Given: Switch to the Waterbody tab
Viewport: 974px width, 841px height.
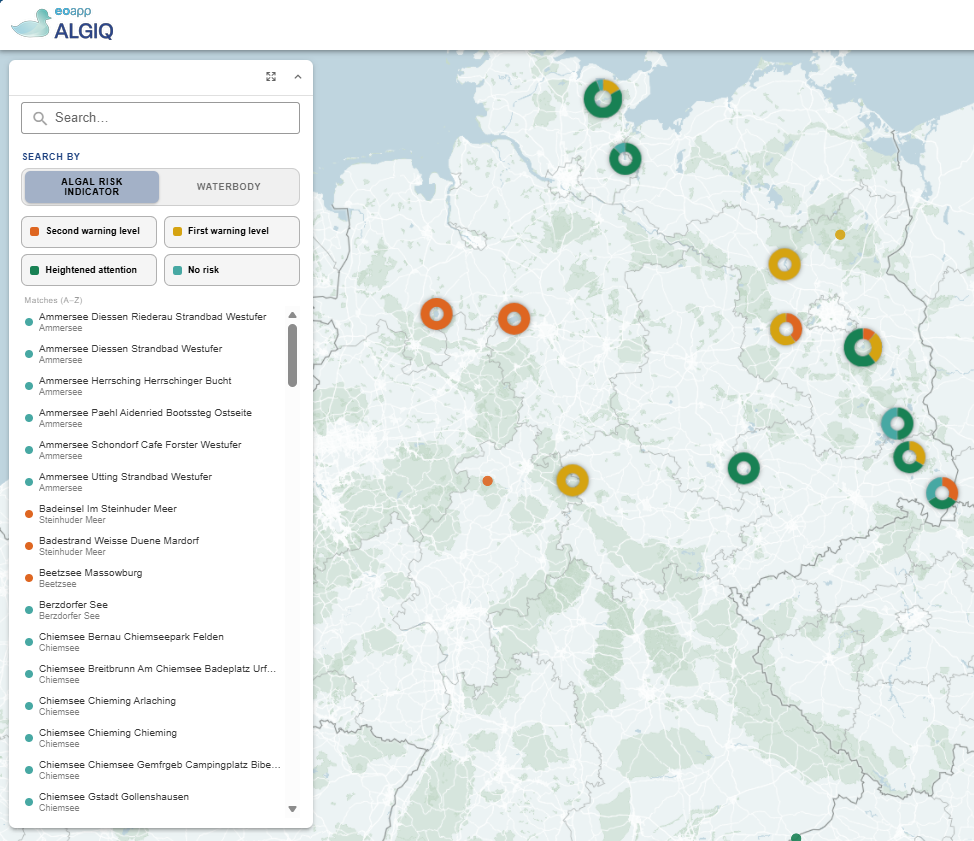Looking at the screenshot, I should (229, 187).
